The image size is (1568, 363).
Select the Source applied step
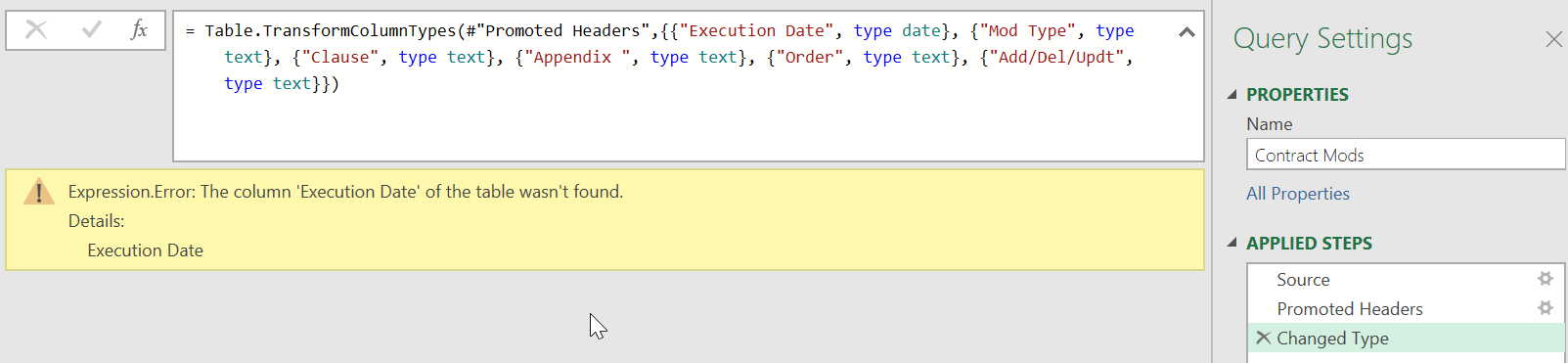(1406, 280)
